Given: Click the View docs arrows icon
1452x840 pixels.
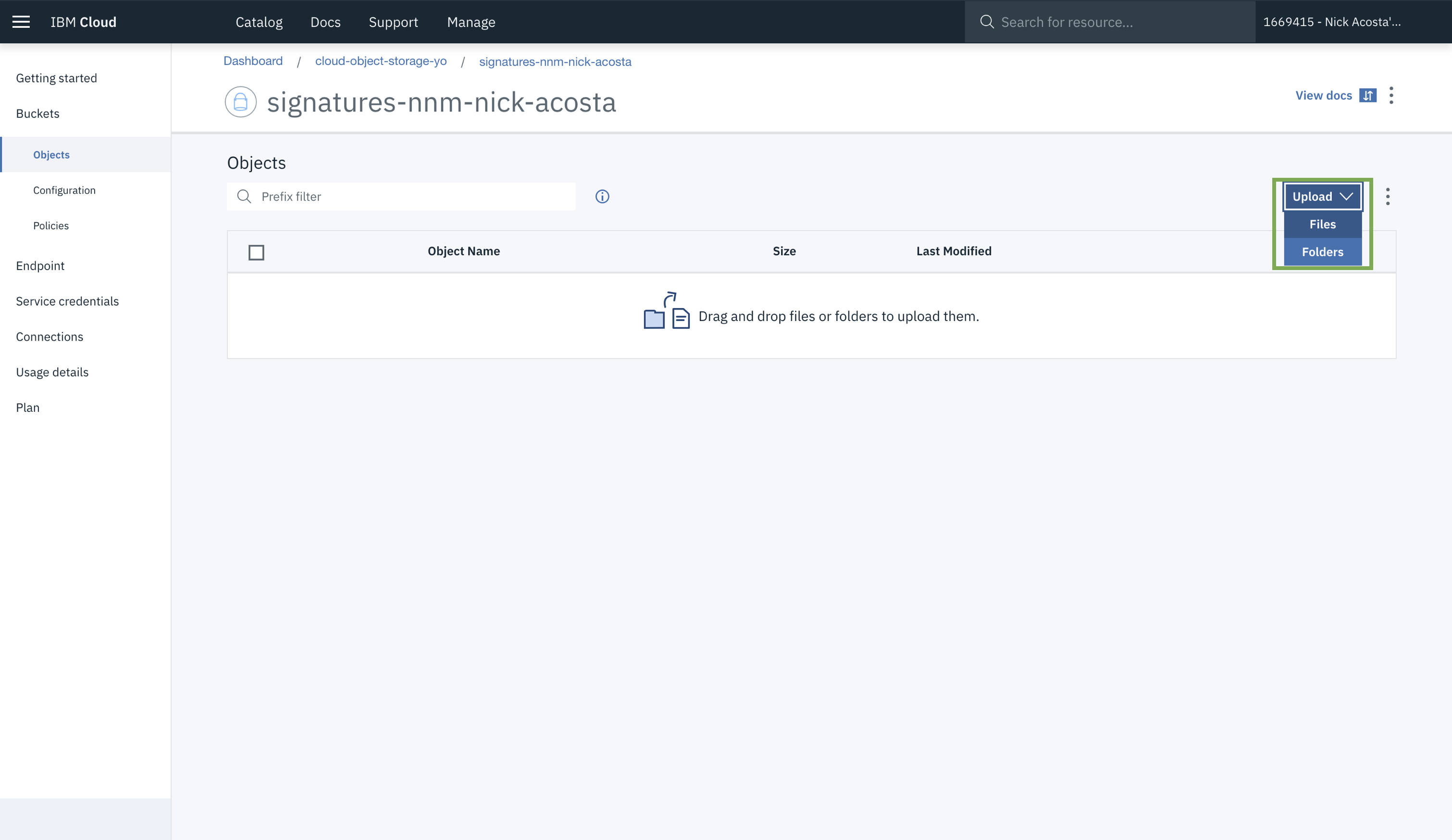Looking at the screenshot, I should click(x=1367, y=95).
